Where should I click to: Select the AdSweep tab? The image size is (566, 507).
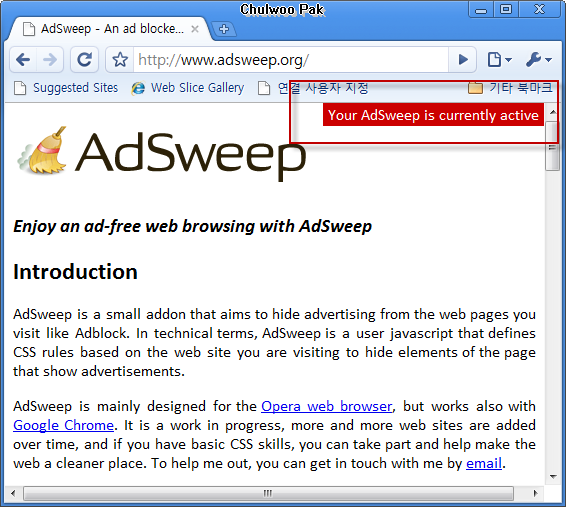108,29
